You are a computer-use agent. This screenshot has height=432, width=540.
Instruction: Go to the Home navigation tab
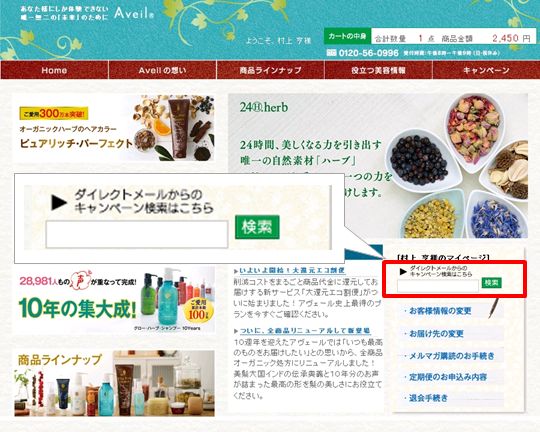tap(54, 70)
